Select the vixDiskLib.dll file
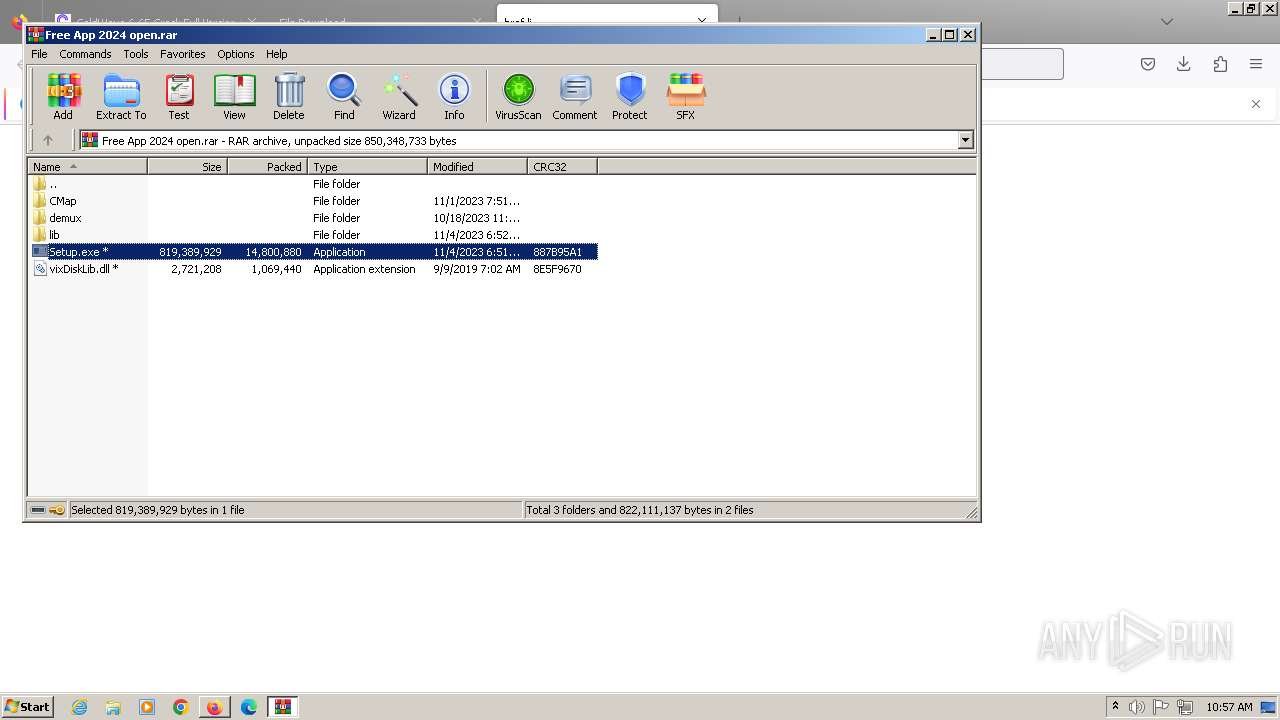The image size is (1280, 720). 313,269
